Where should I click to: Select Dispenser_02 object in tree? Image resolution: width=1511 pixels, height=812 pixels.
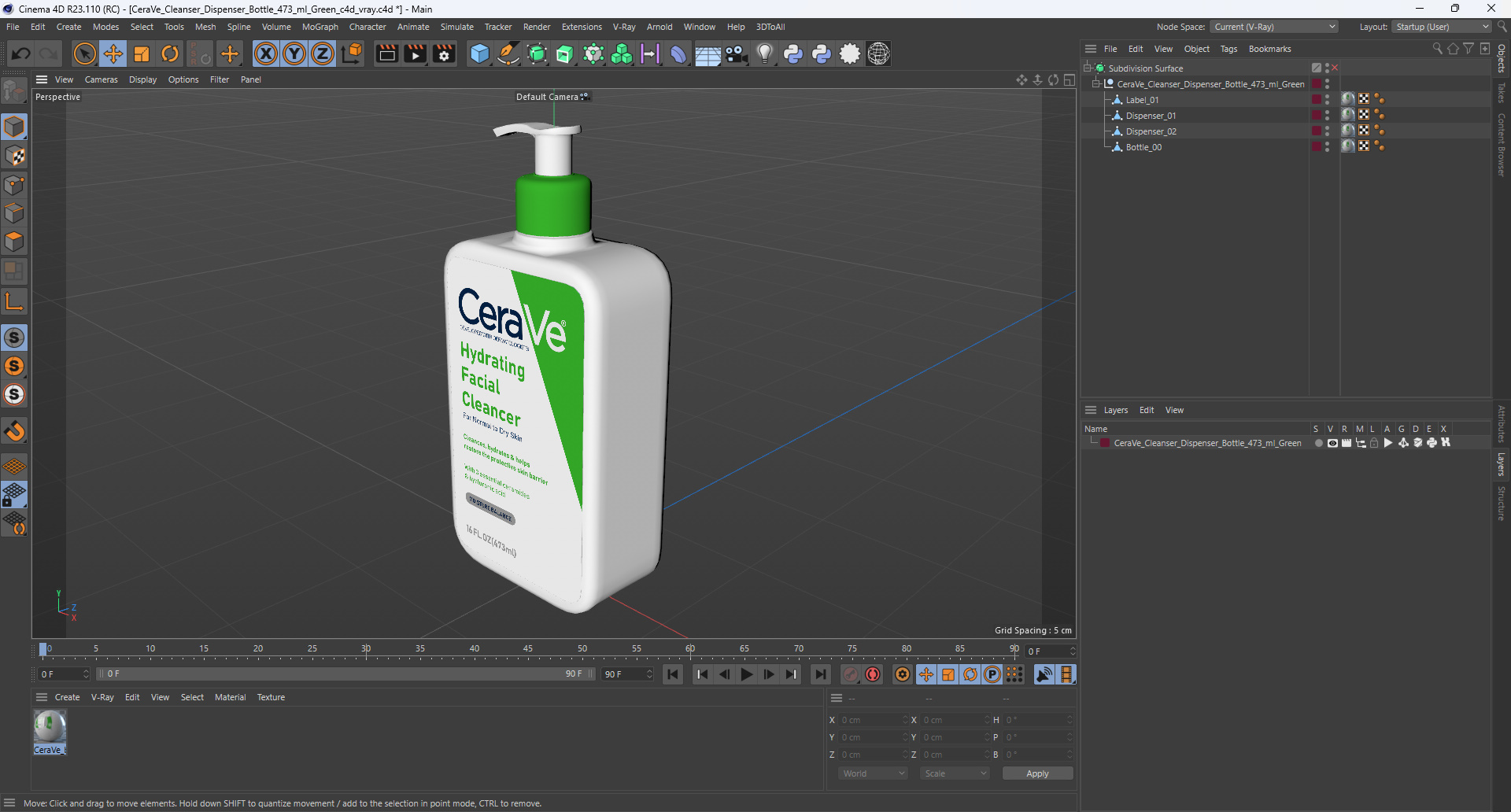click(1151, 131)
